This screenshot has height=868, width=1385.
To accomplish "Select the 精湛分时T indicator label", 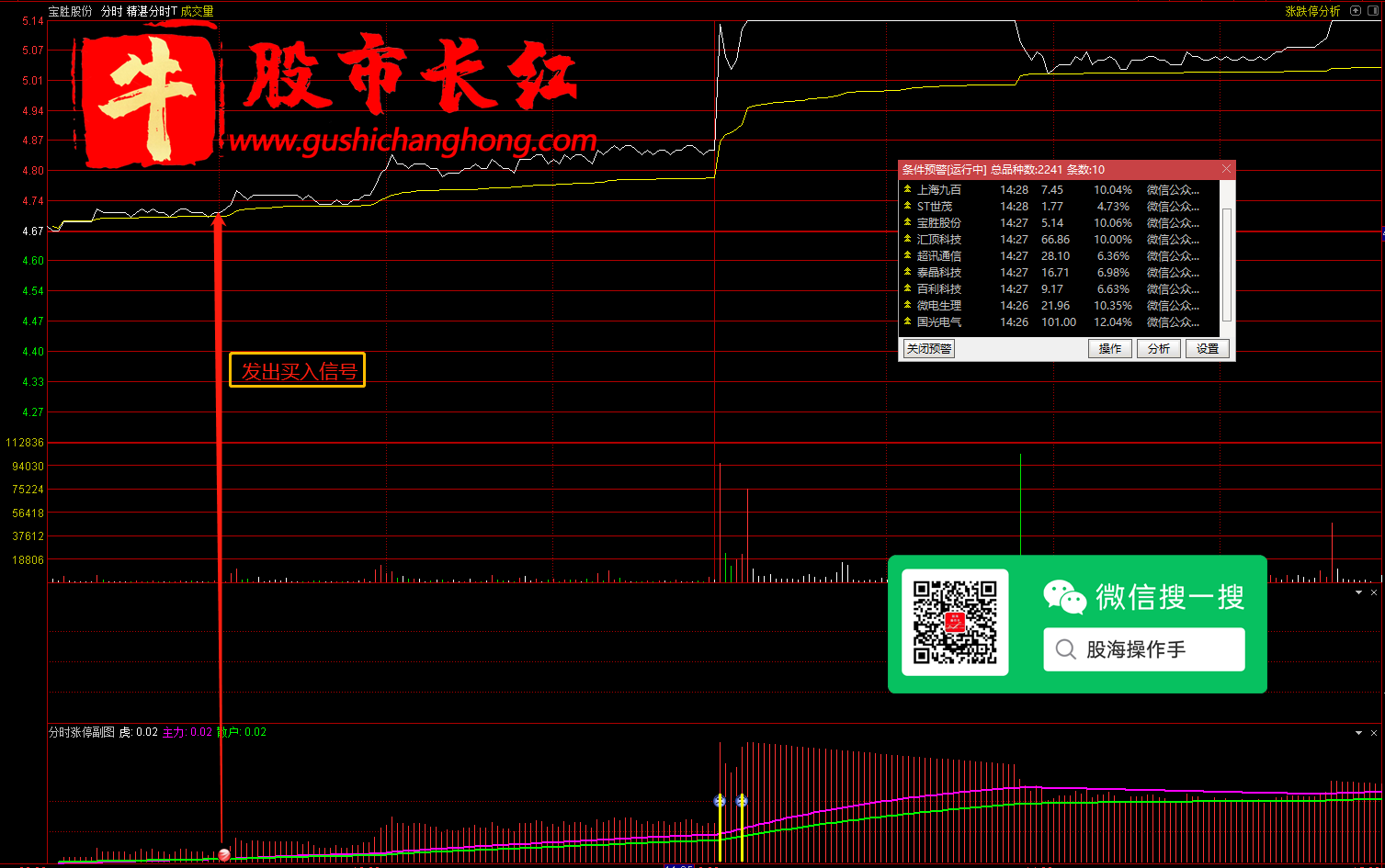I will tap(152, 11).
